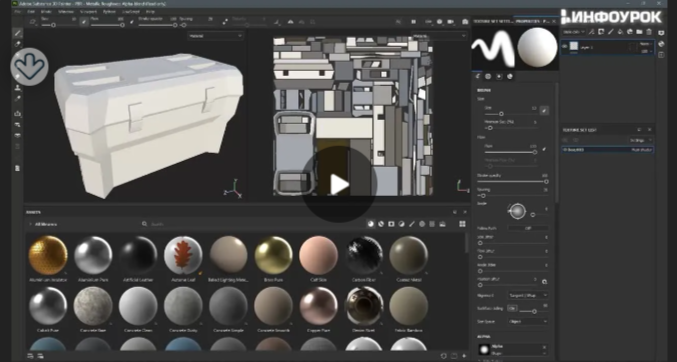This screenshot has height=362, width=677.
Task: Open the File menu
Action: click(x=18, y=12)
